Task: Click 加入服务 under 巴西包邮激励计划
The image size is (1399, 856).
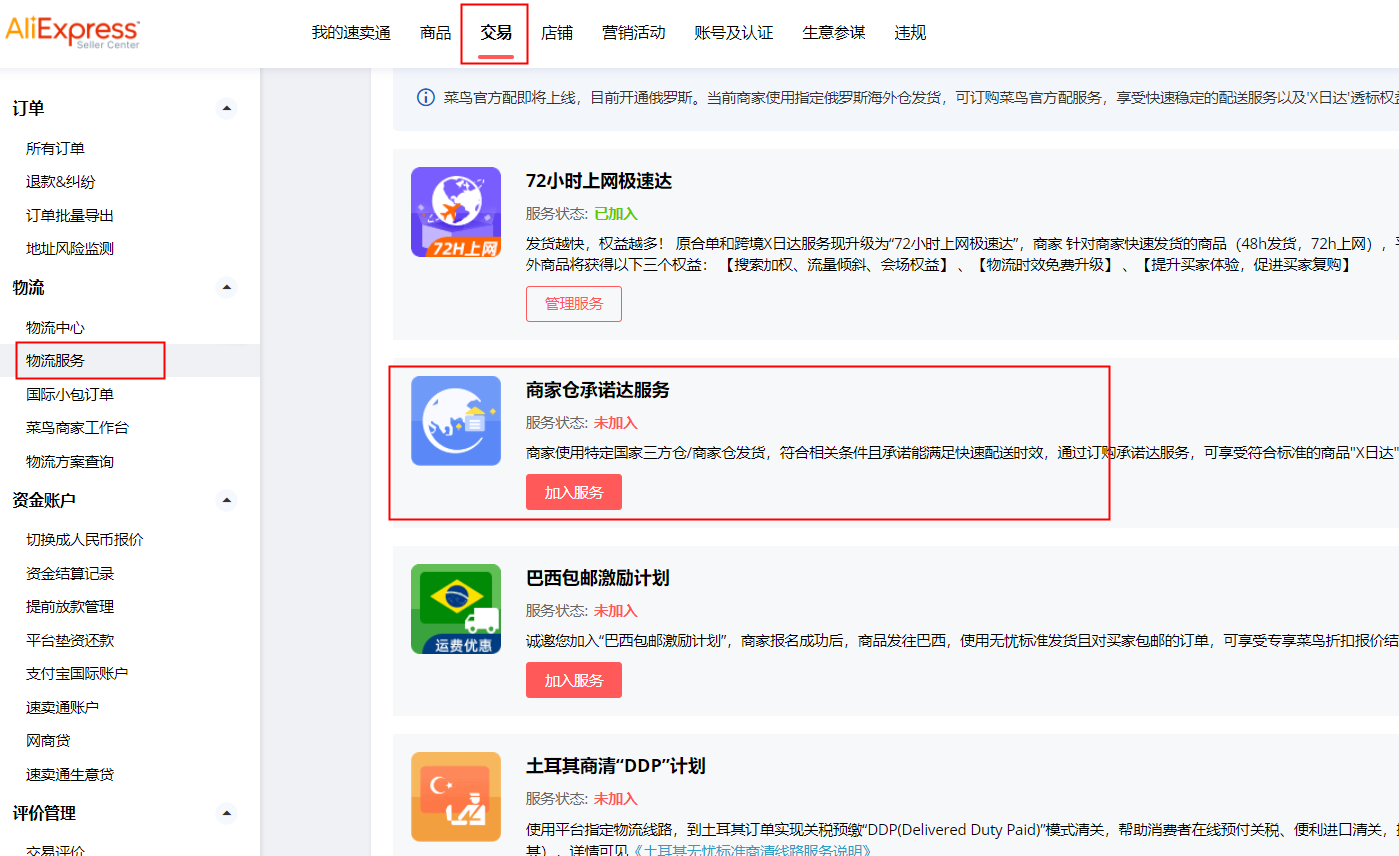Action: point(574,680)
